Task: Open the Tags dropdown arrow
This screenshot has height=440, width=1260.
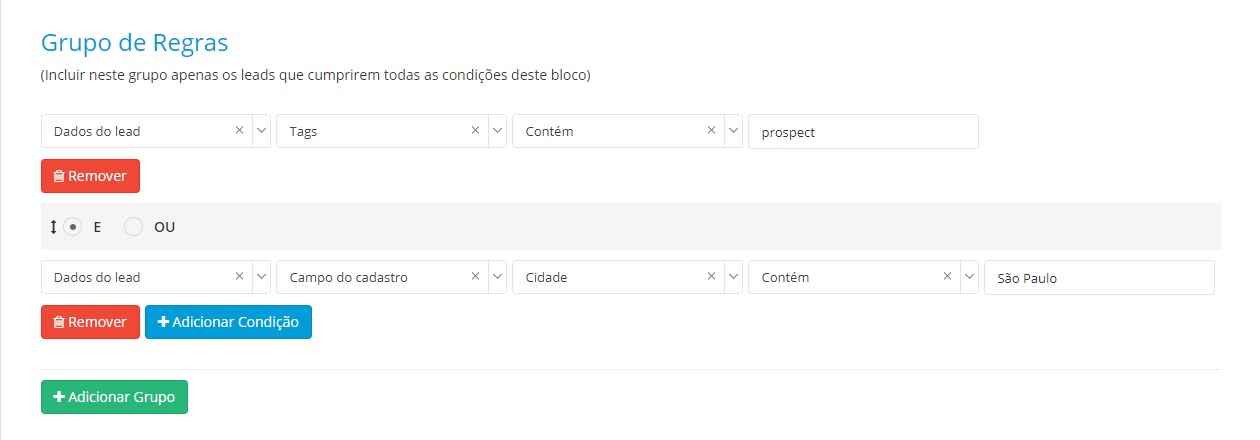Action: tap(497, 131)
